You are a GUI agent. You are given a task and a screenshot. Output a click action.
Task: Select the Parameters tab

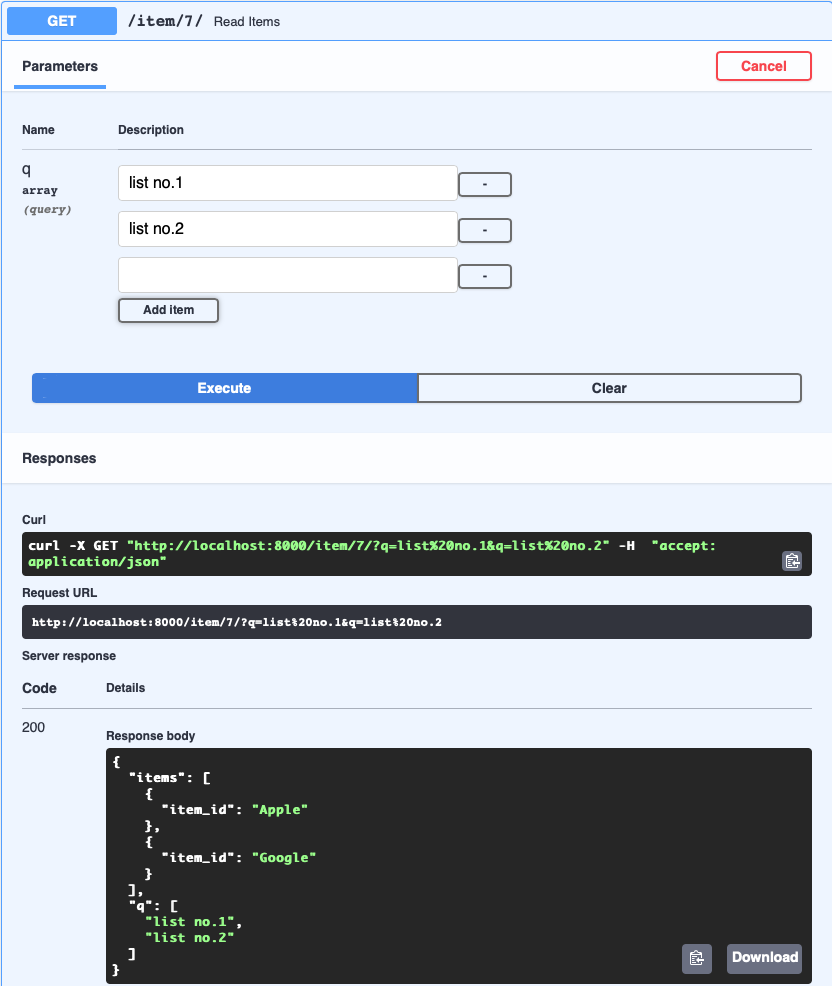pos(60,67)
